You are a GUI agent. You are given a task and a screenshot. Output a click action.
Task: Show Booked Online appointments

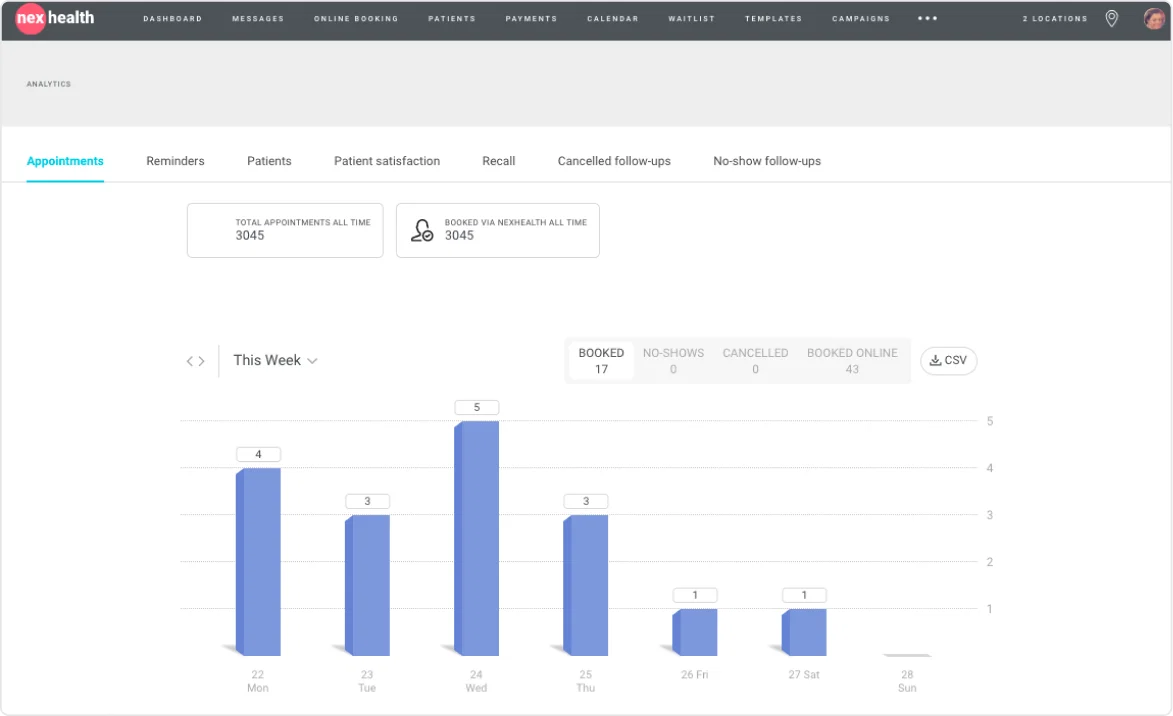(852, 361)
